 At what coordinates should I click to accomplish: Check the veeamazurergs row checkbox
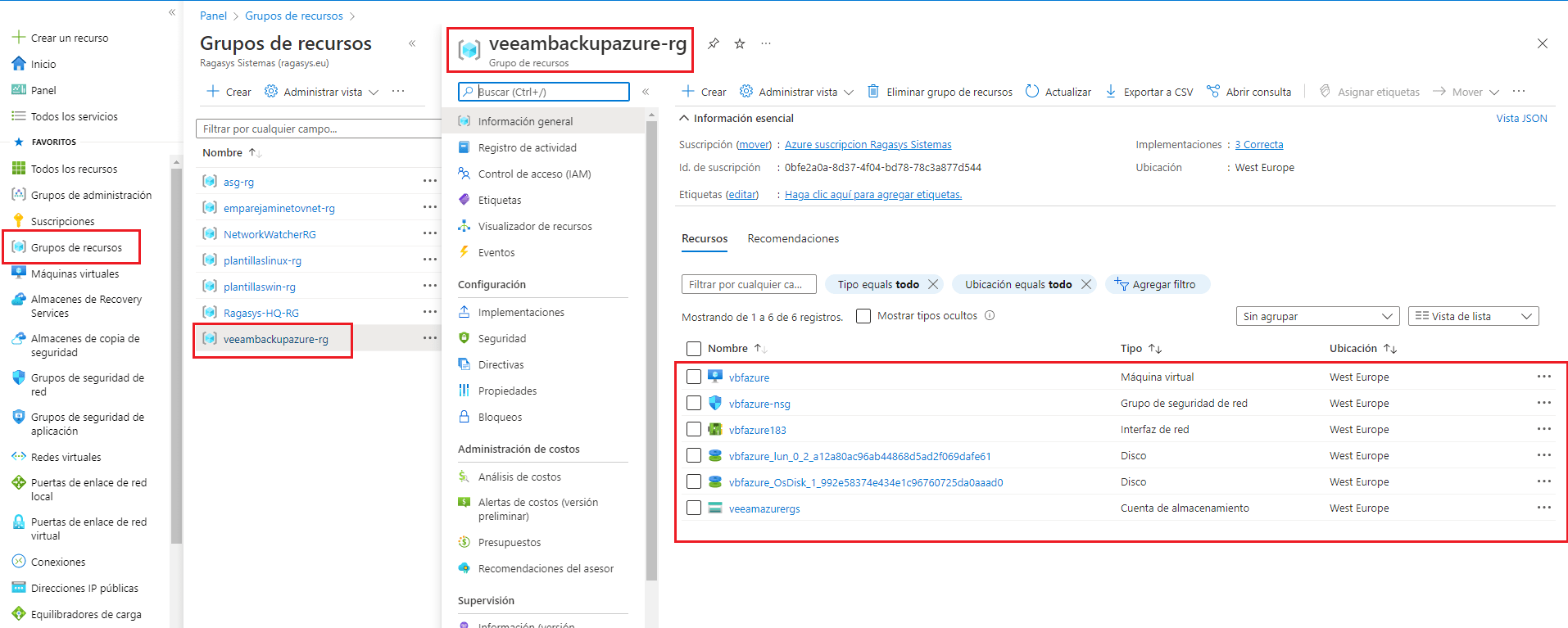coord(694,508)
